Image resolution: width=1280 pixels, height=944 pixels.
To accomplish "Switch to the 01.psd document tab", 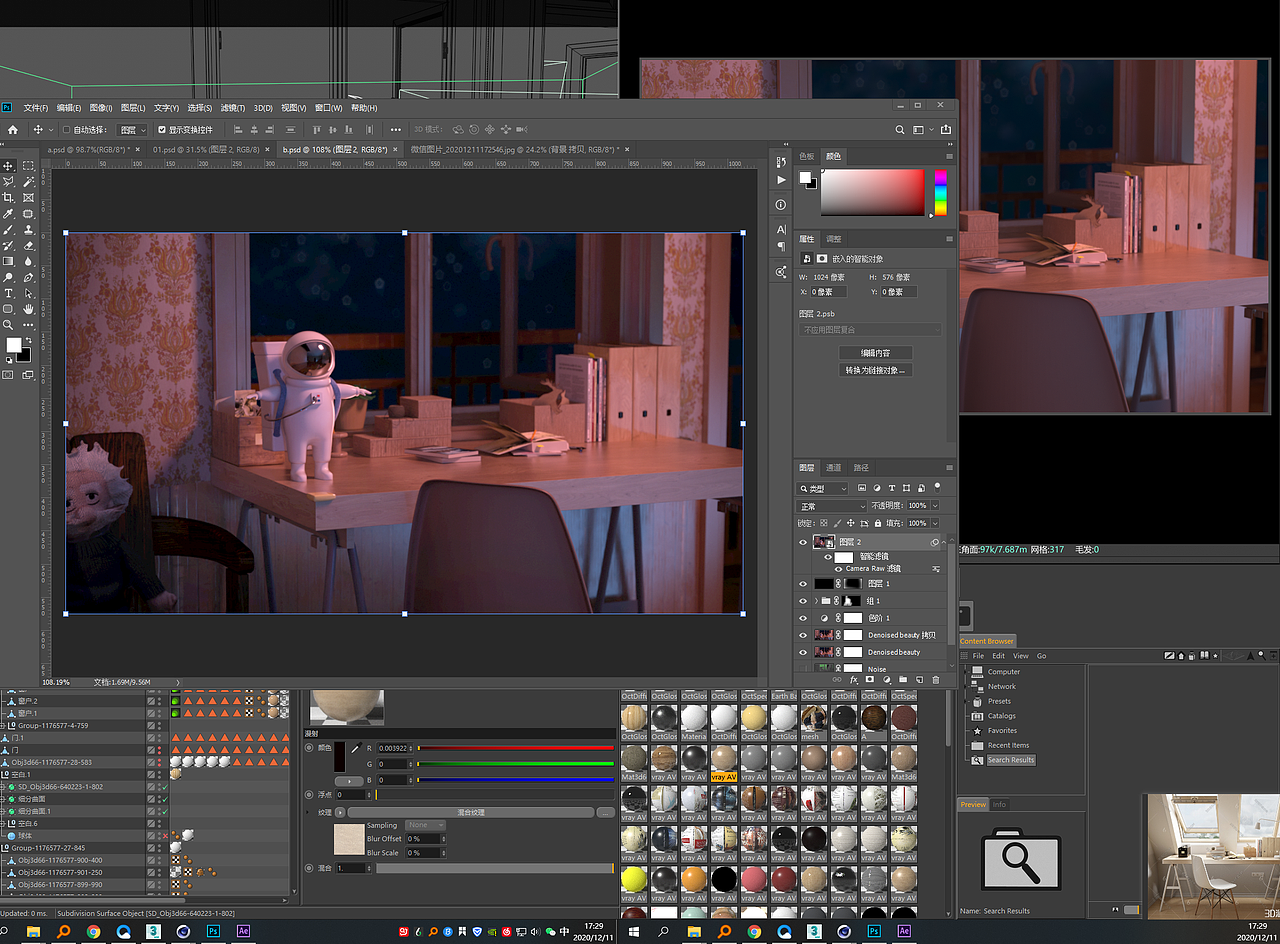I will click(x=206, y=149).
